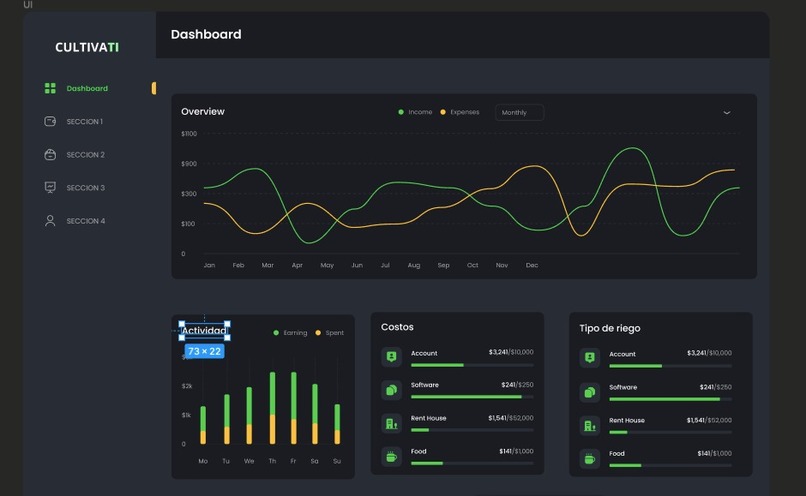Click the Account icon in Tipo de riego card
Screen dimensions: 806x496
point(590,358)
